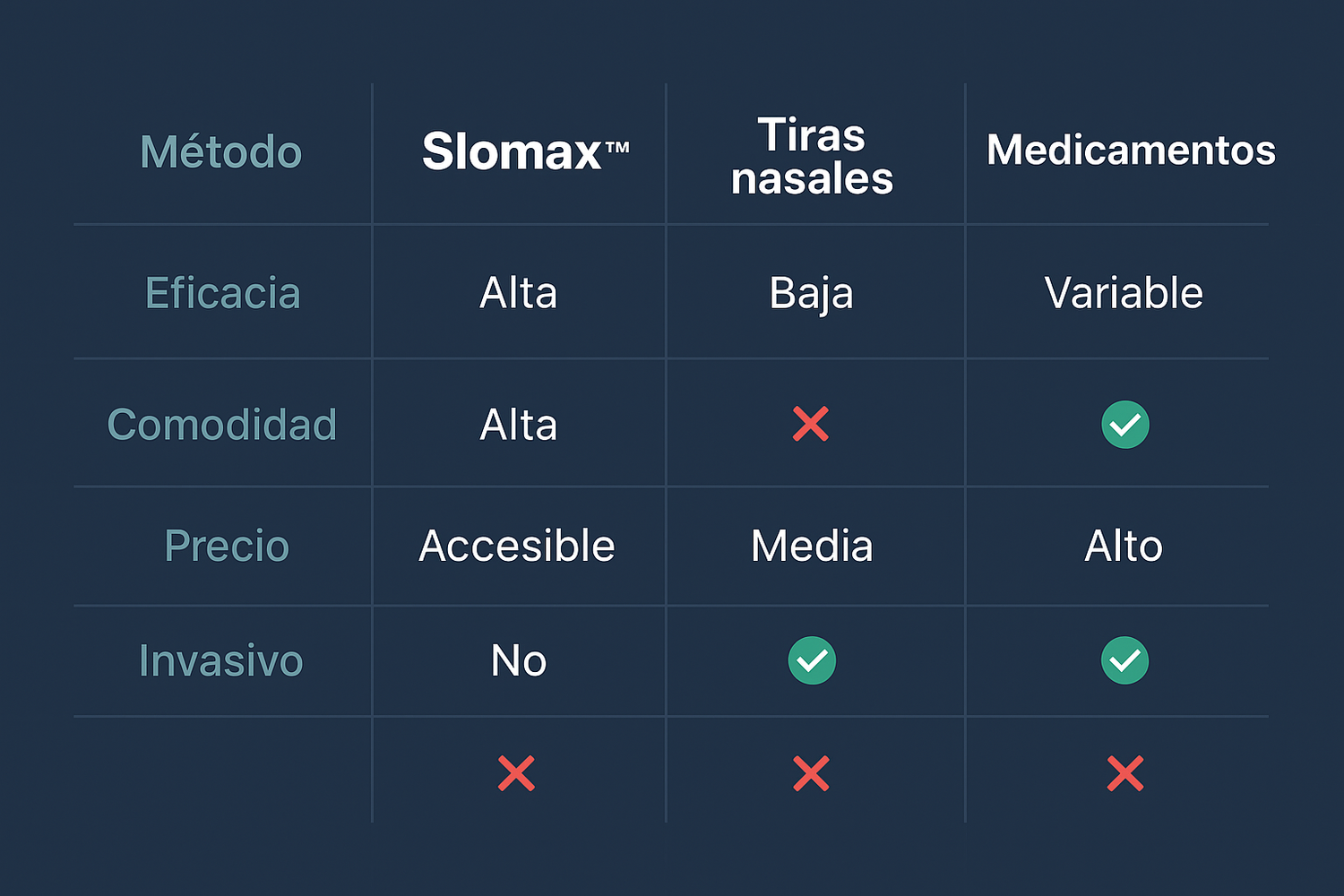The image size is (1344, 896).
Task: Click the red X in Comodidad row under Tiras nasales
Action: [811, 424]
